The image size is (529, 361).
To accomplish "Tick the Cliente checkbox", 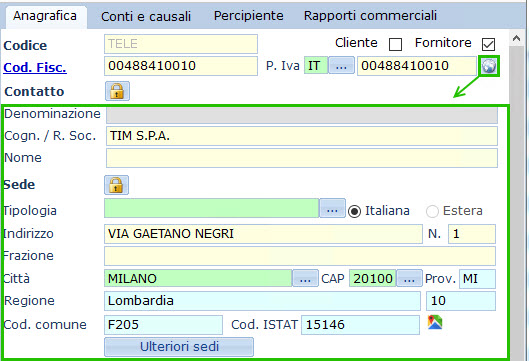I will pos(395,44).
